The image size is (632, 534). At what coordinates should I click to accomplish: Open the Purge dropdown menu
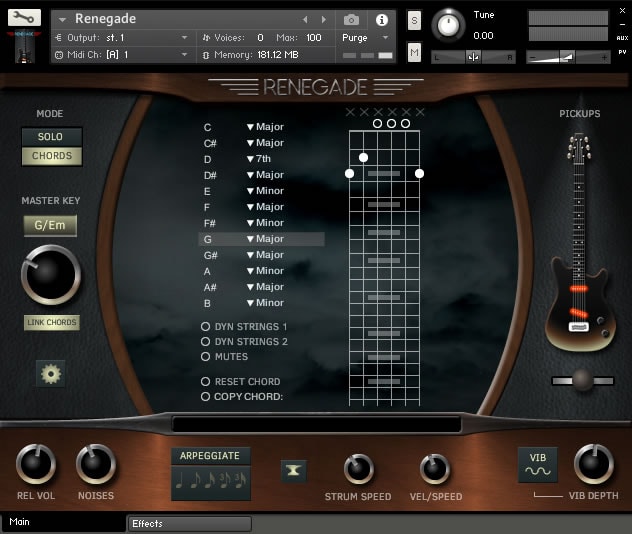point(385,37)
